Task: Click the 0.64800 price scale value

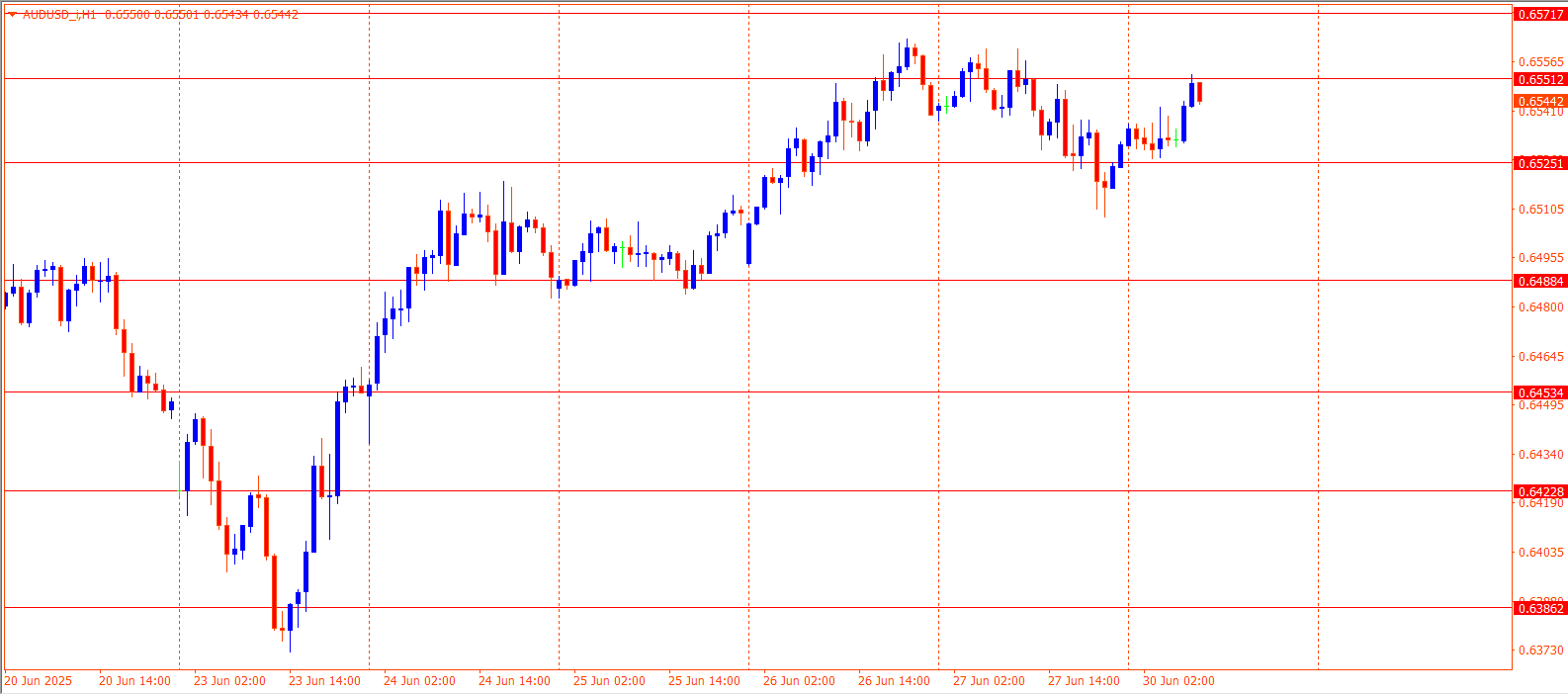Action: click(x=1540, y=306)
